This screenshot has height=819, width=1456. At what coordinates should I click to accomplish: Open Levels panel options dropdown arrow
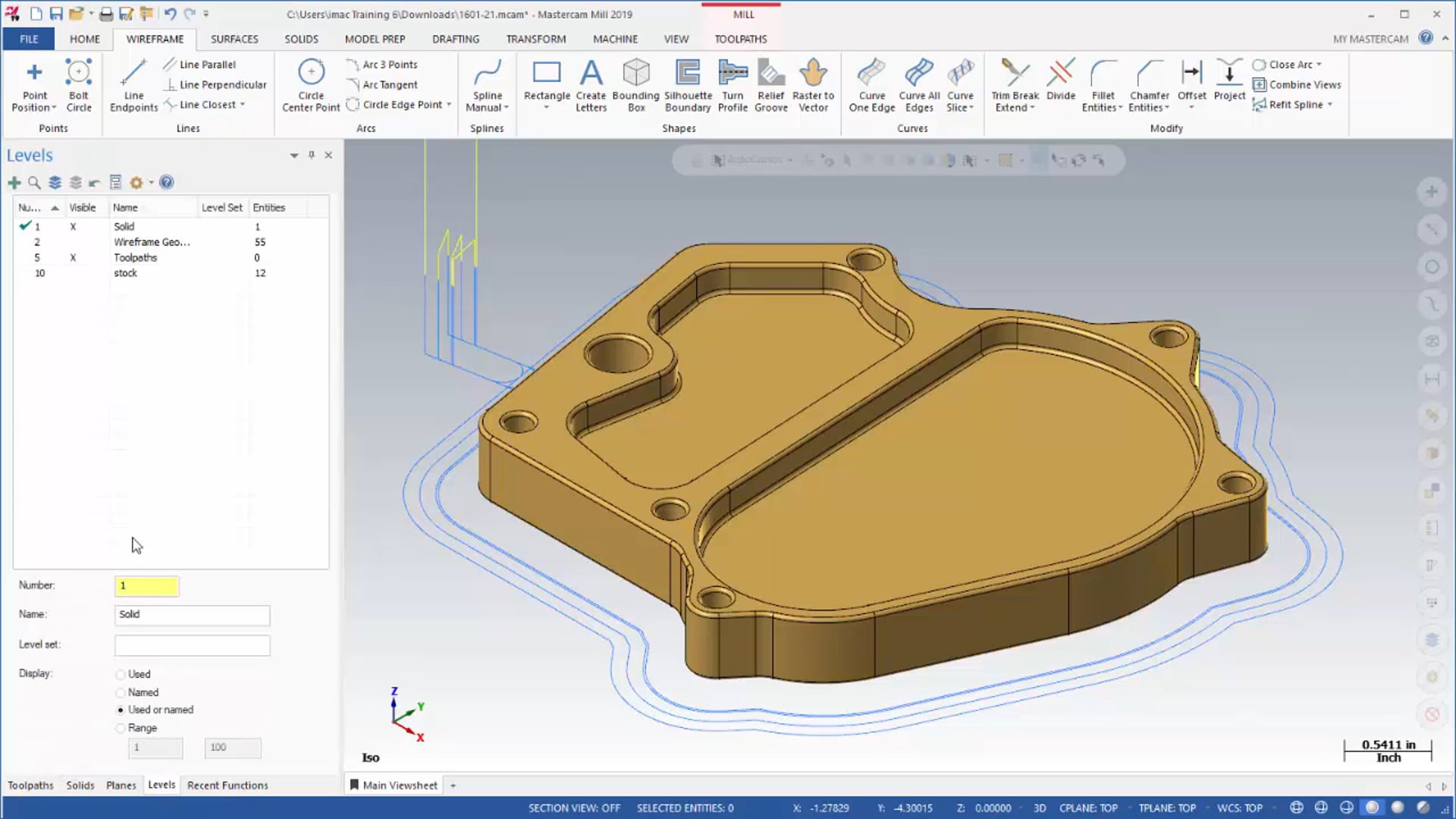(x=293, y=155)
